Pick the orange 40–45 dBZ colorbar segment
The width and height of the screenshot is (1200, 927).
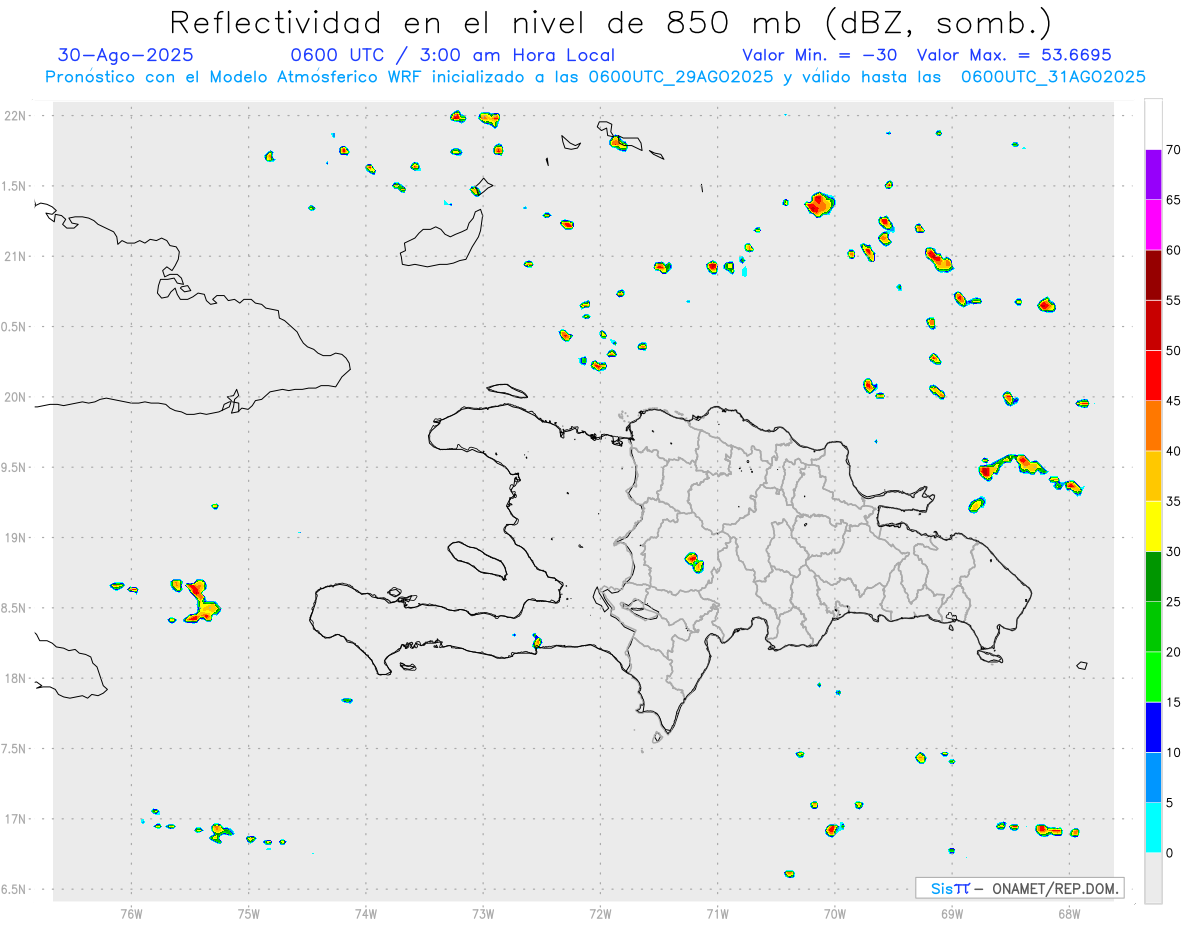(1153, 426)
